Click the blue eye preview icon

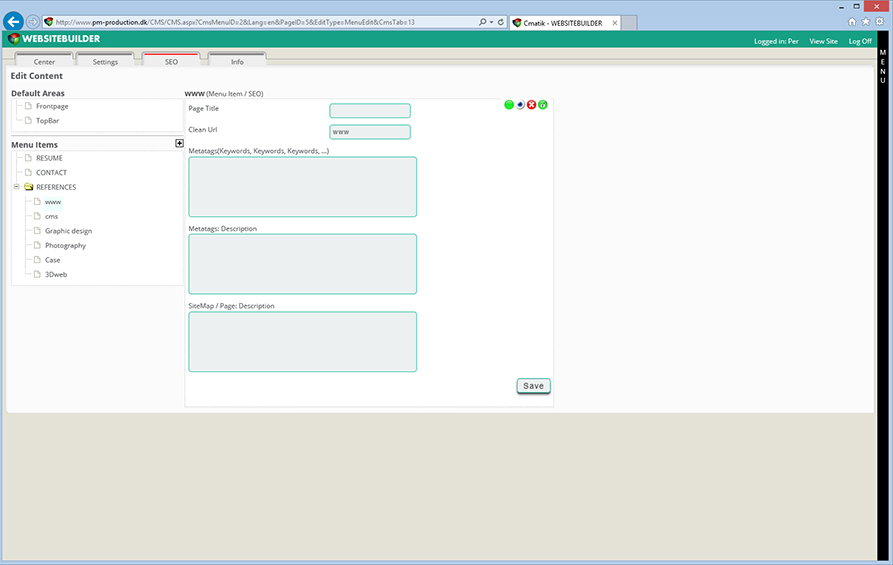[x=520, y=104]
